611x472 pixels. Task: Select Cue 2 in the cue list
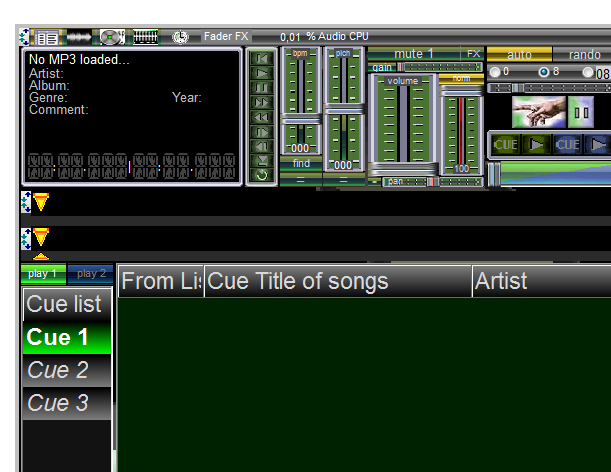[67, 370]
